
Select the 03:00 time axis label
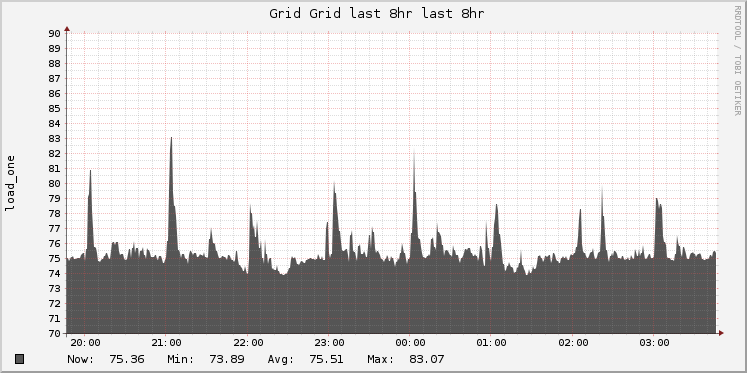[x=654, y=343]
